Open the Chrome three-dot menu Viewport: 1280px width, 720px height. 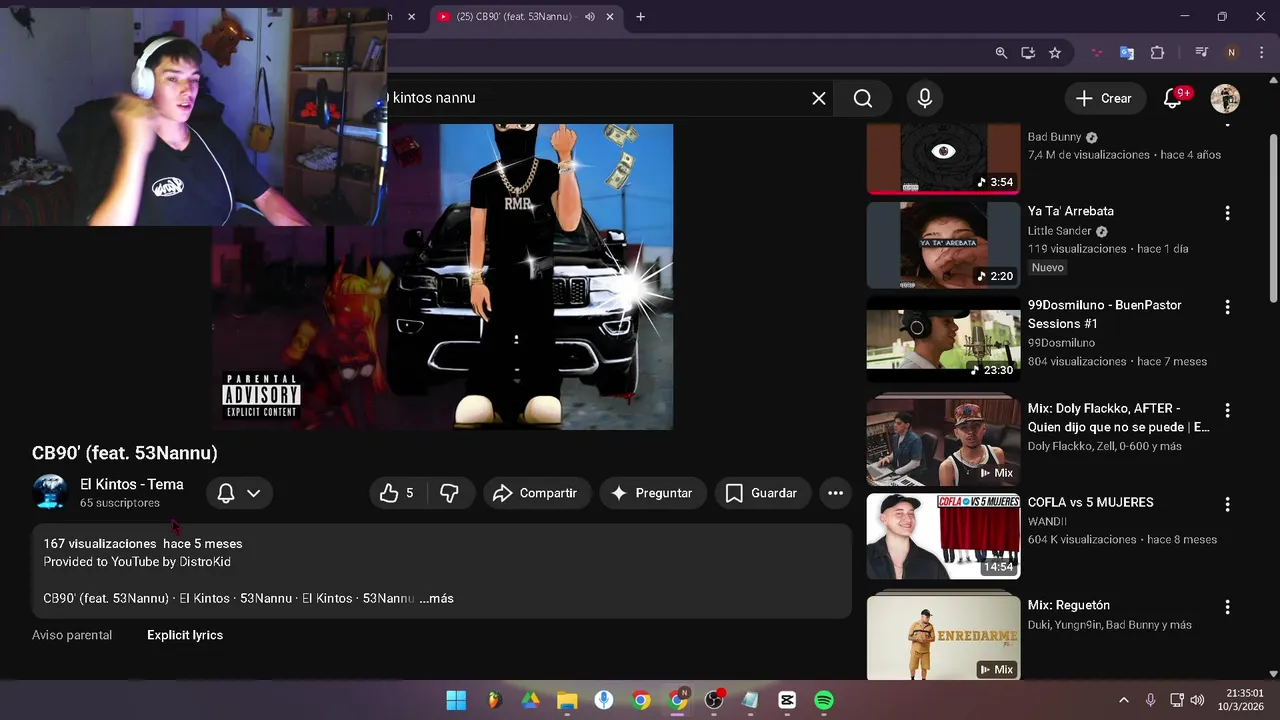(1261, 53)
